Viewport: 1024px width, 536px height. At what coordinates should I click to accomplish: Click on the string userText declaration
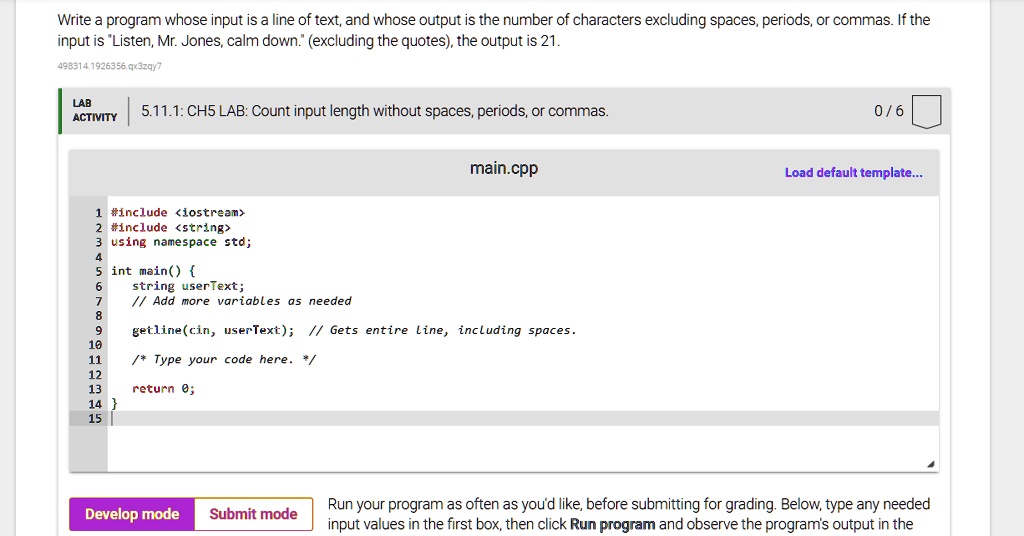coord(188,286)
